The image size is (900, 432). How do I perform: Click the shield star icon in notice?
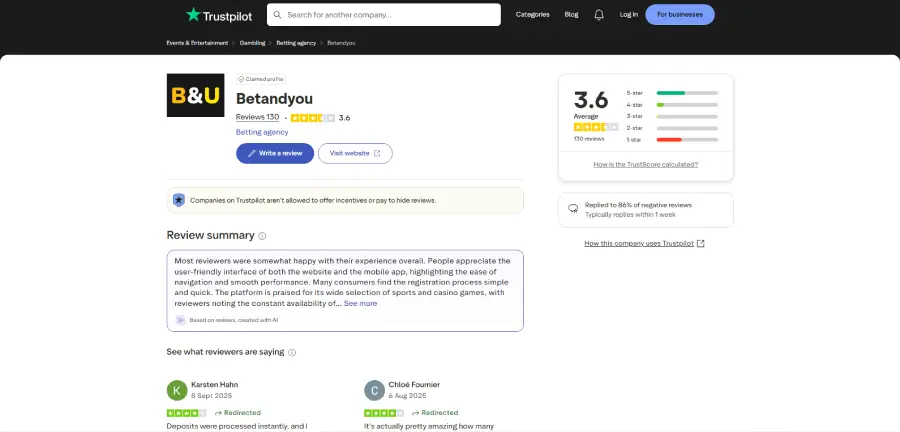tap(179, 200)
